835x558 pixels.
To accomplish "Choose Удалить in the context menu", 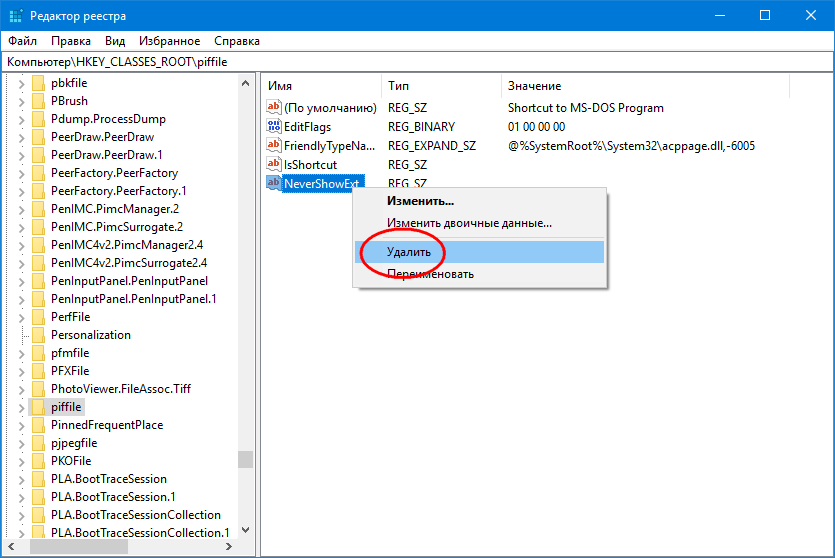I will click(x=409, y=252).
